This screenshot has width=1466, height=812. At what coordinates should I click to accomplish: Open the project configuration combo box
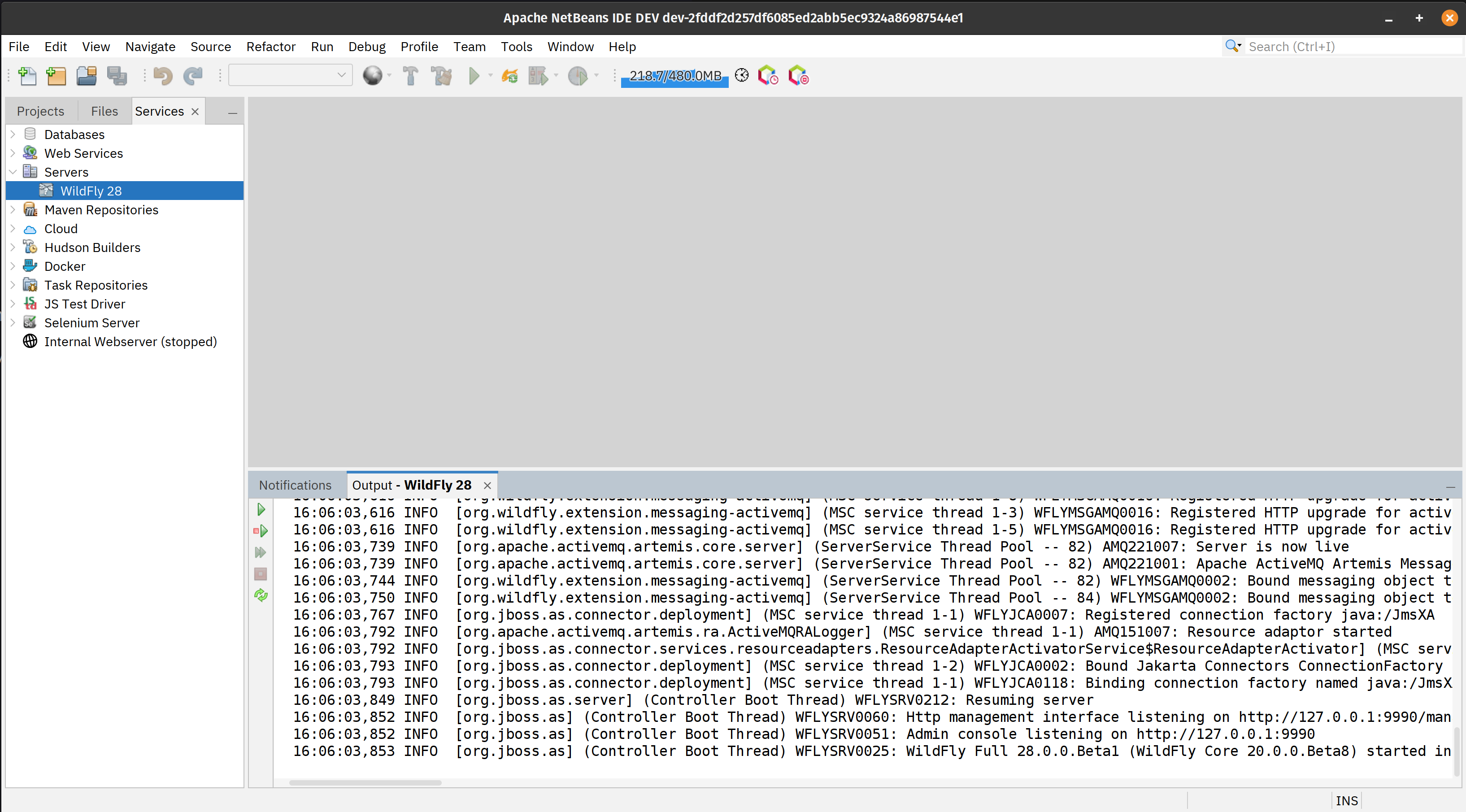pyautogui.click(x=290, y=75)
